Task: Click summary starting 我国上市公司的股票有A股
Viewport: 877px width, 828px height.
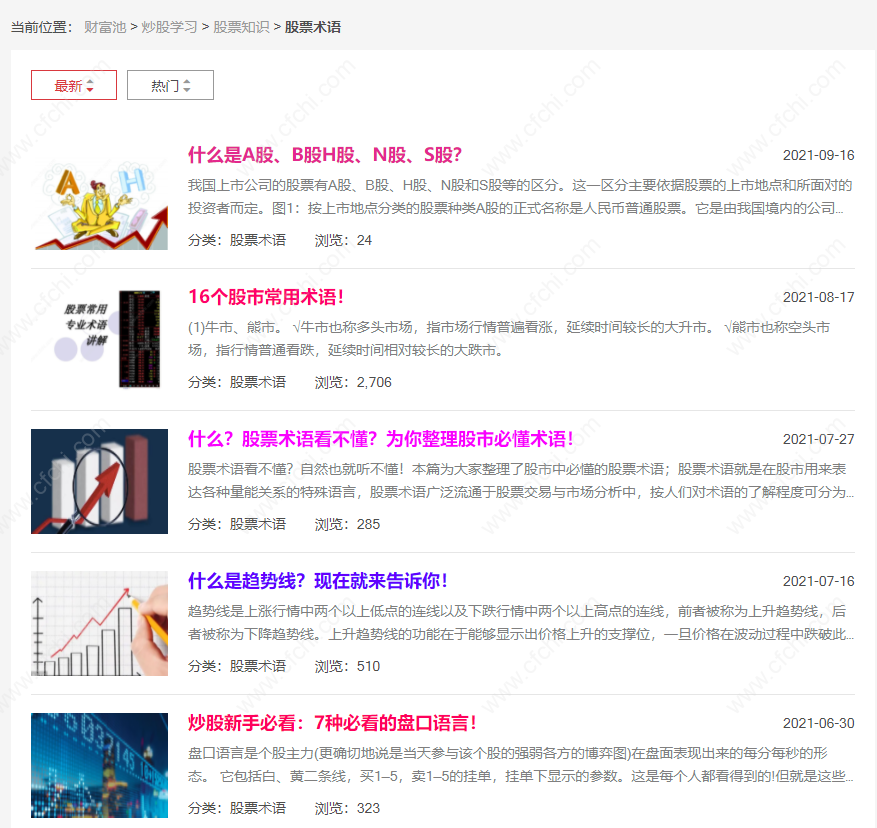Action: (x=520, y=197)
